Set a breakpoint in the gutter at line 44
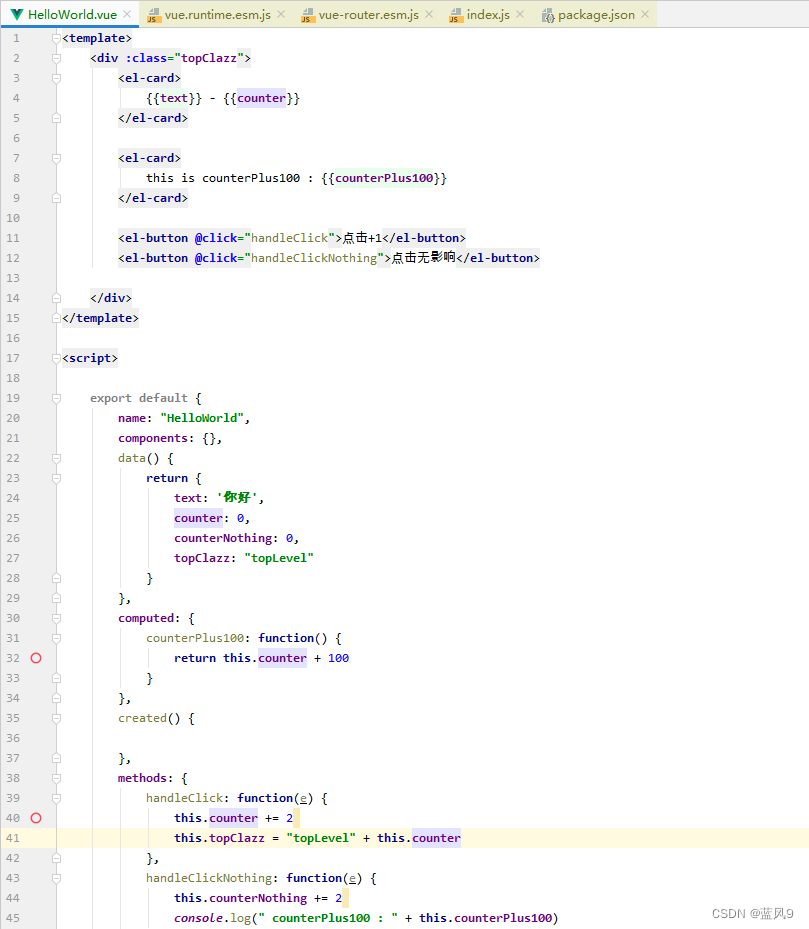809x929 pixels. click(35, 897)
